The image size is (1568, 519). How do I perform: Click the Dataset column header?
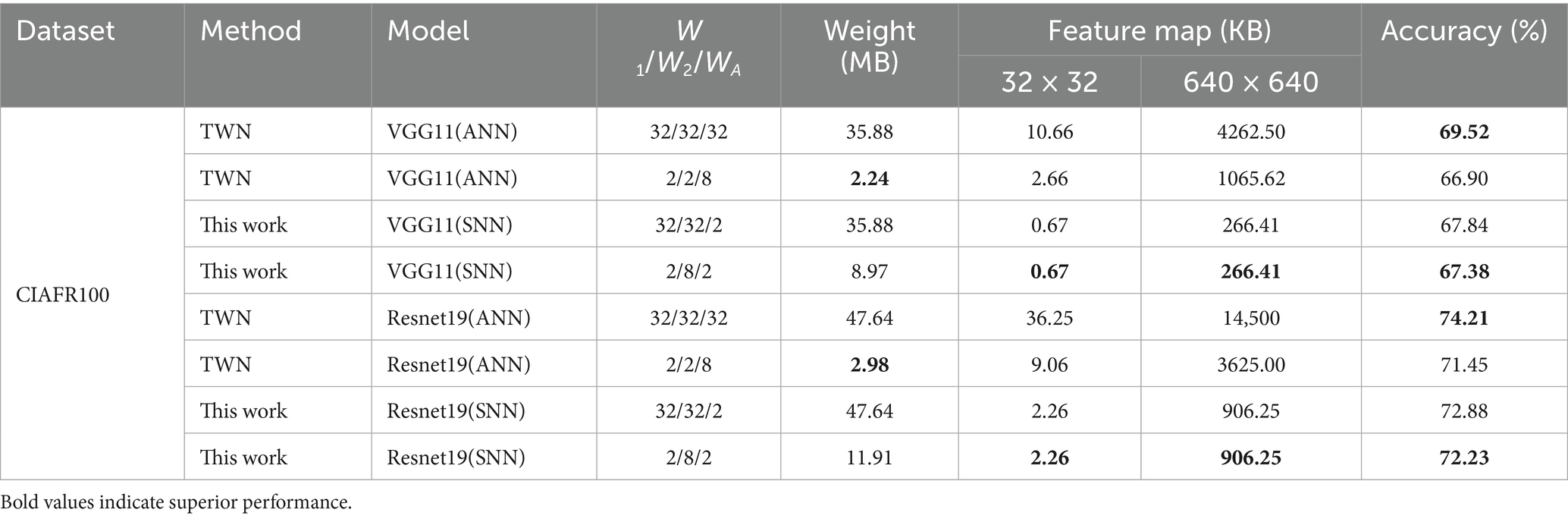(65, 31)
